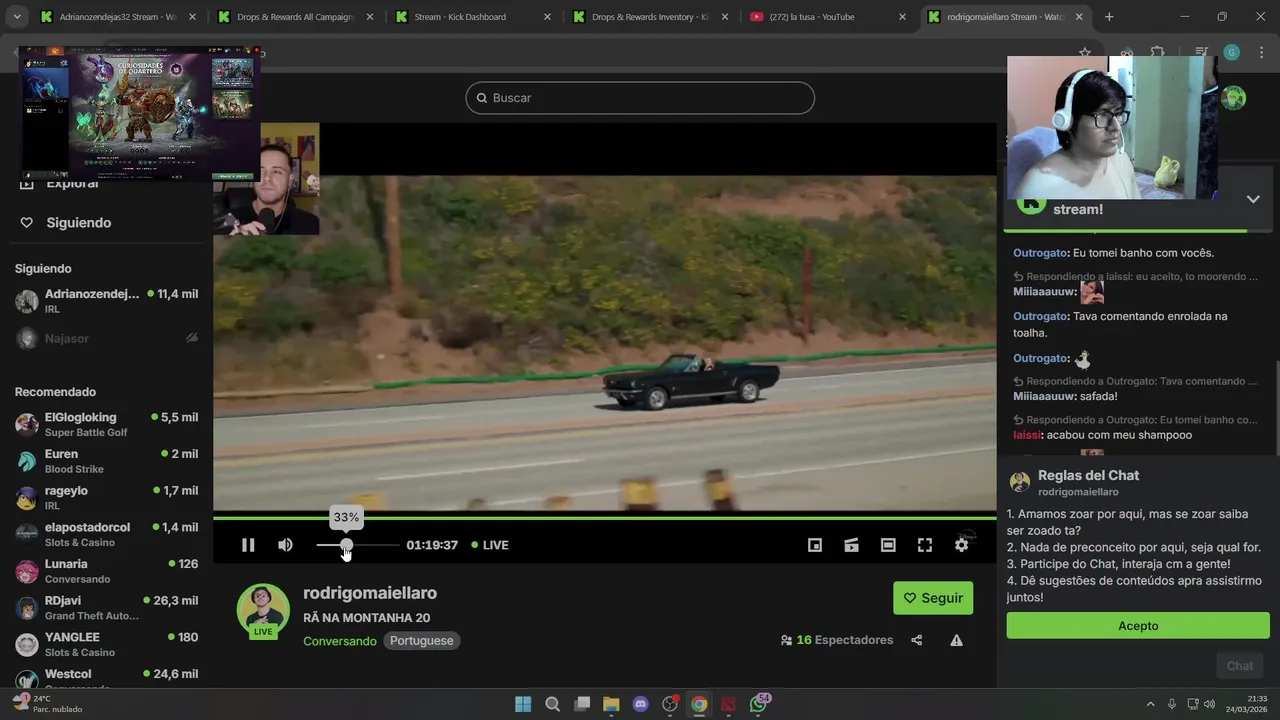Bookmark this page with the star icon
Viewport: 1280px width, 720px height.
[1084, 52]
